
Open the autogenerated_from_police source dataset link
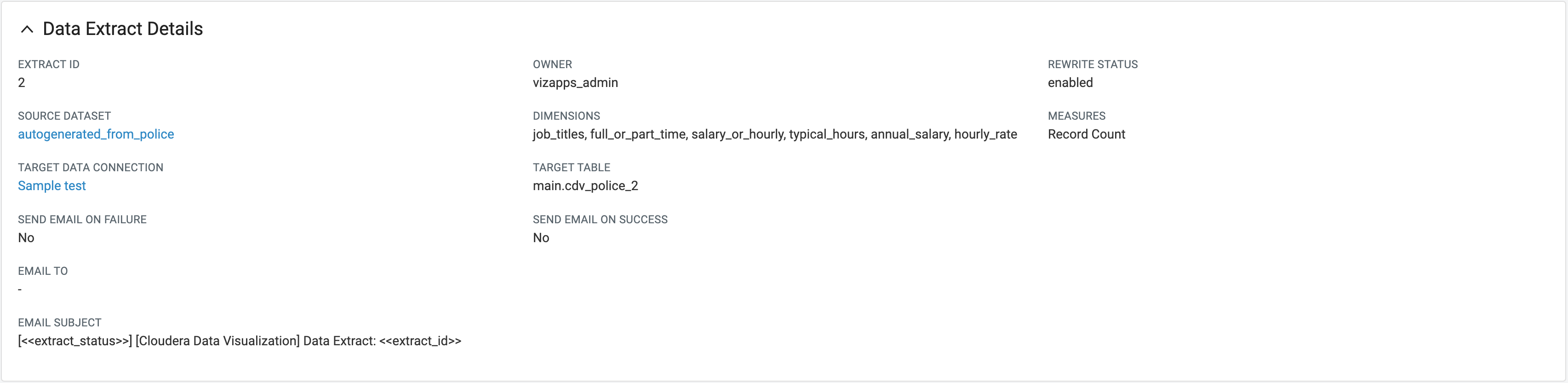pos(96,134)
